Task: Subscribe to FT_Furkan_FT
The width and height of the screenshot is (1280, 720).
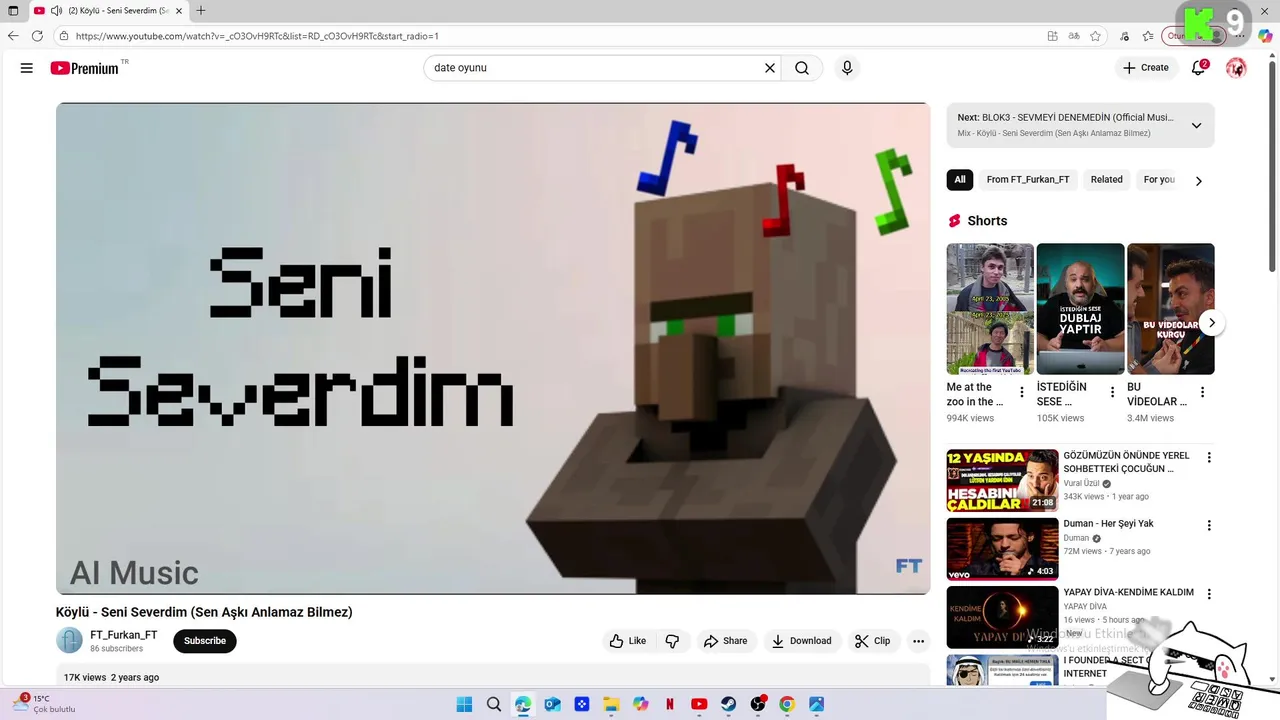Action: [205, 641]
